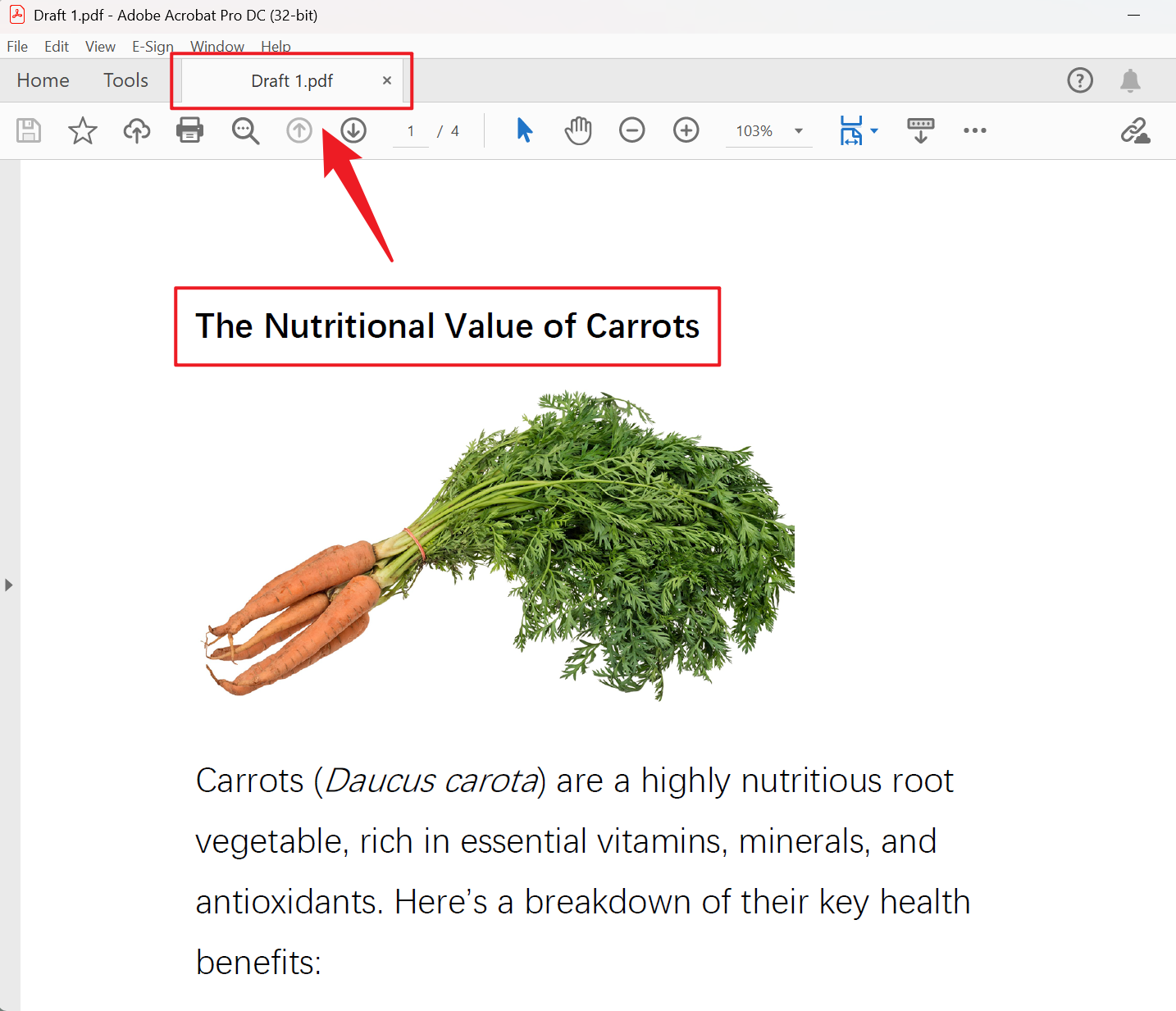Click the share link icon
Image resolution: width=1176 pixels, height=1011 pixels.
[x=1135, y=130]
